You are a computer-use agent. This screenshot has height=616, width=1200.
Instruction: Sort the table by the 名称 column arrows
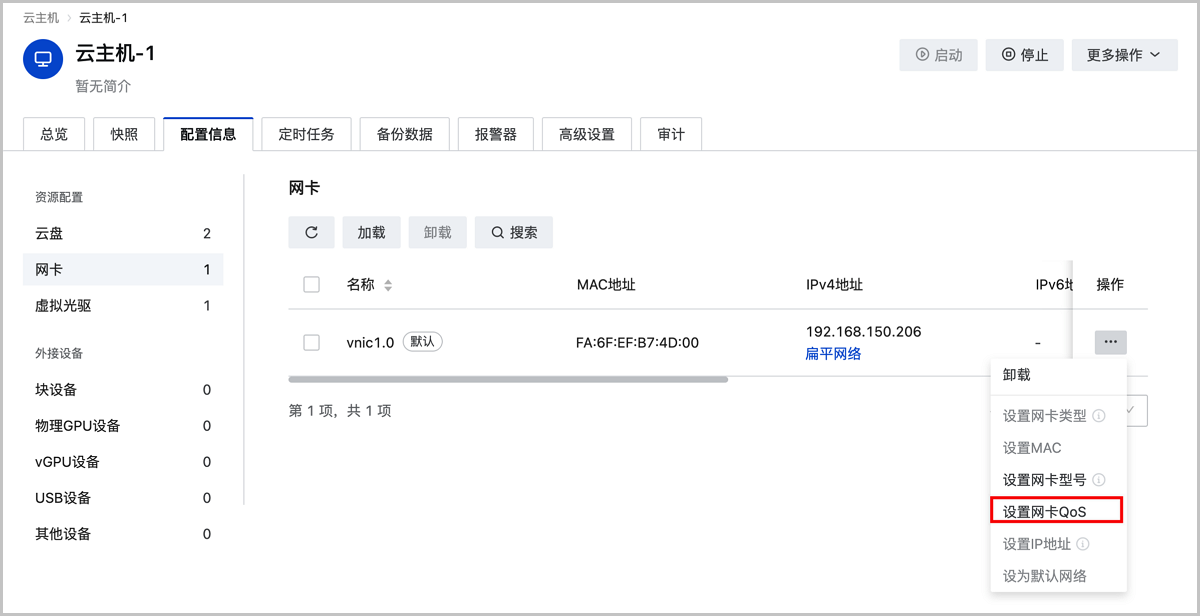click(x=388, y=285)
